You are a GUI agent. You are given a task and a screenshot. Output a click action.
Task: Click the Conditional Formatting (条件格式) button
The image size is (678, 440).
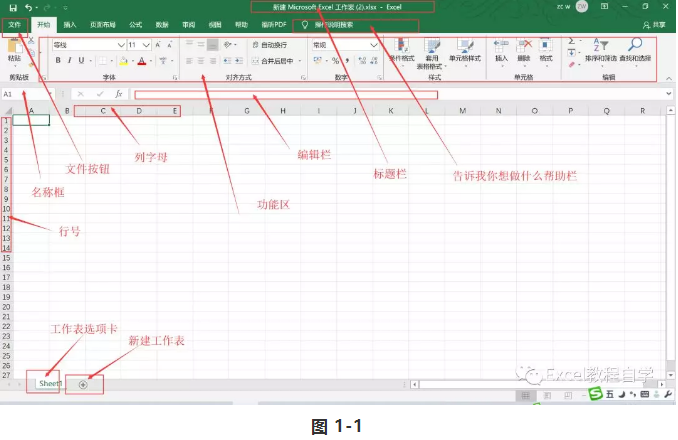coord(402,53)
